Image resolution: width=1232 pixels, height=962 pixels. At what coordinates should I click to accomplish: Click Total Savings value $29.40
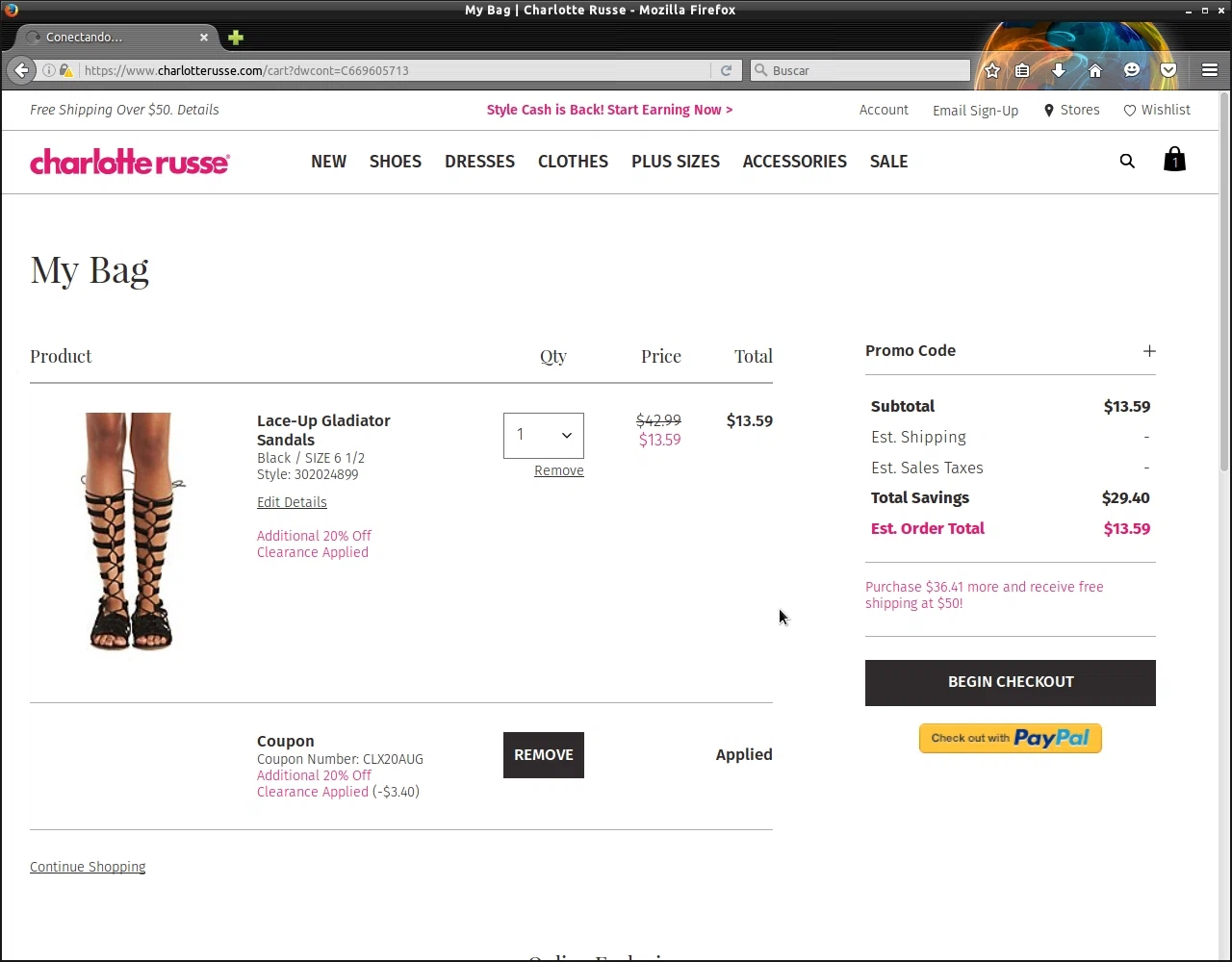(1126, 498)
